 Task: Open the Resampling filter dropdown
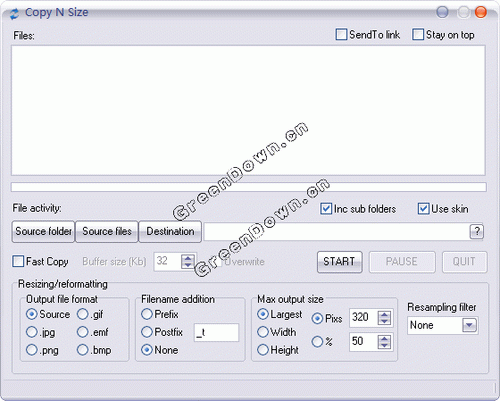click(x=469, y=325)
